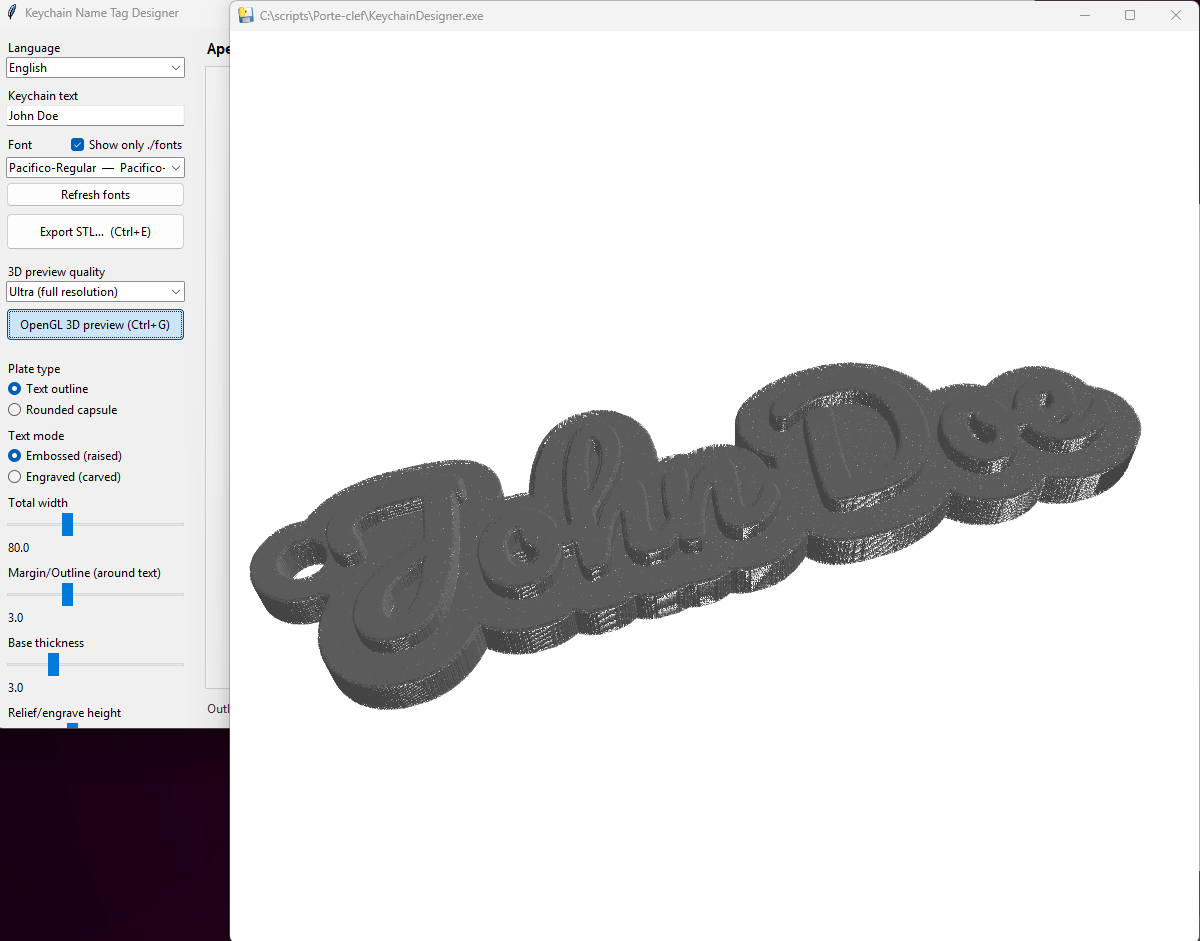Viewport: 1200px width, 941px height.
Task: Open the 3D preview quality dropdown
Action: pyautogui.click(x=95, y=292)
